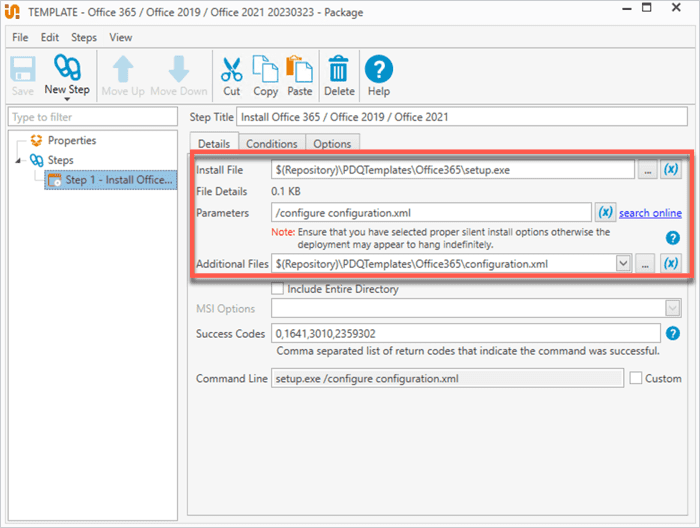The height and width of the screenshot is (528, 700).
Task: Open the New Step dropdown arrow
Action: [67, 99]
